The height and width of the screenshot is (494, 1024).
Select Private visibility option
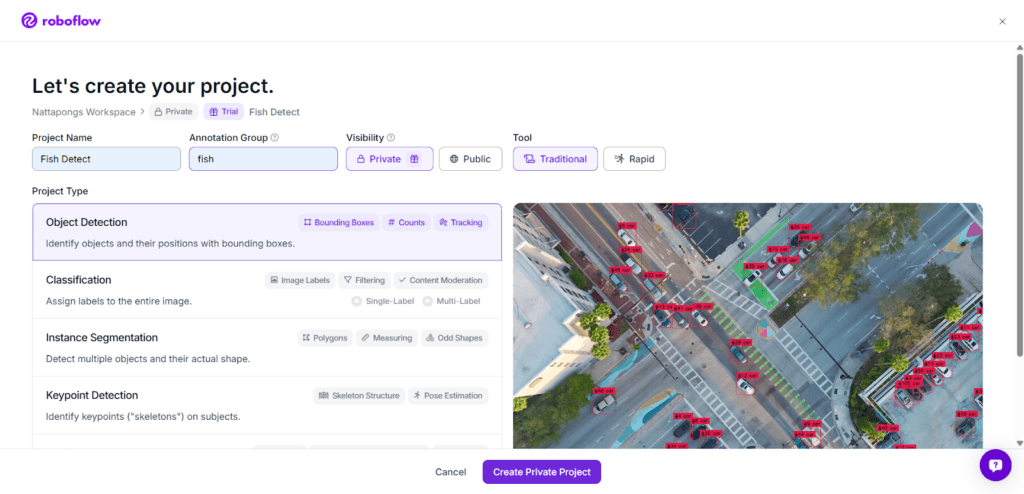click(389, 159)
